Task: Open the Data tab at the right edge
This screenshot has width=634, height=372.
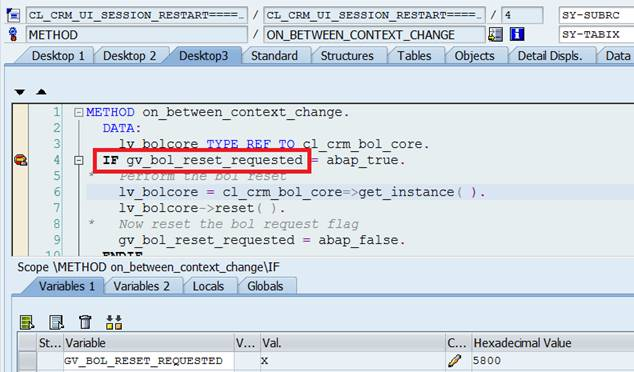Action: coord(617,56)
